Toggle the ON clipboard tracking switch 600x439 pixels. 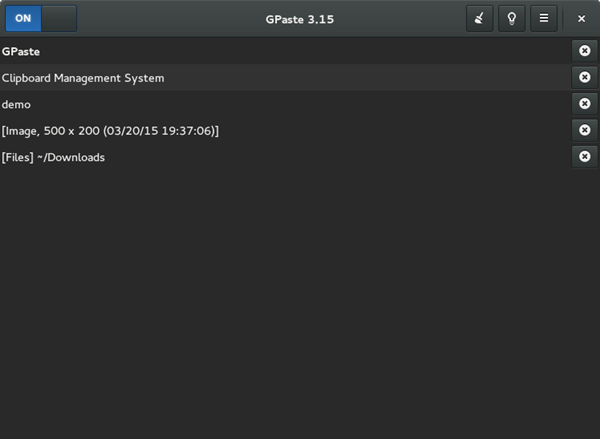coord(41,18)
